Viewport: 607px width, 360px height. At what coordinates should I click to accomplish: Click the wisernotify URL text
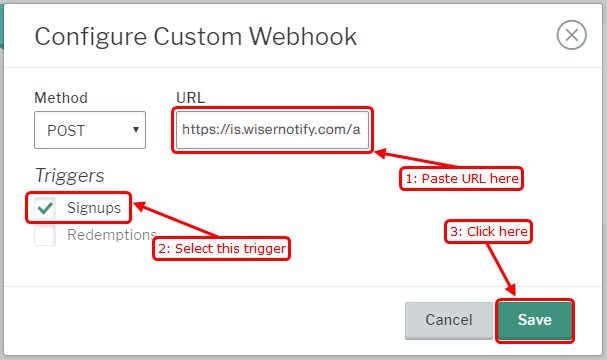coord(271,129)
